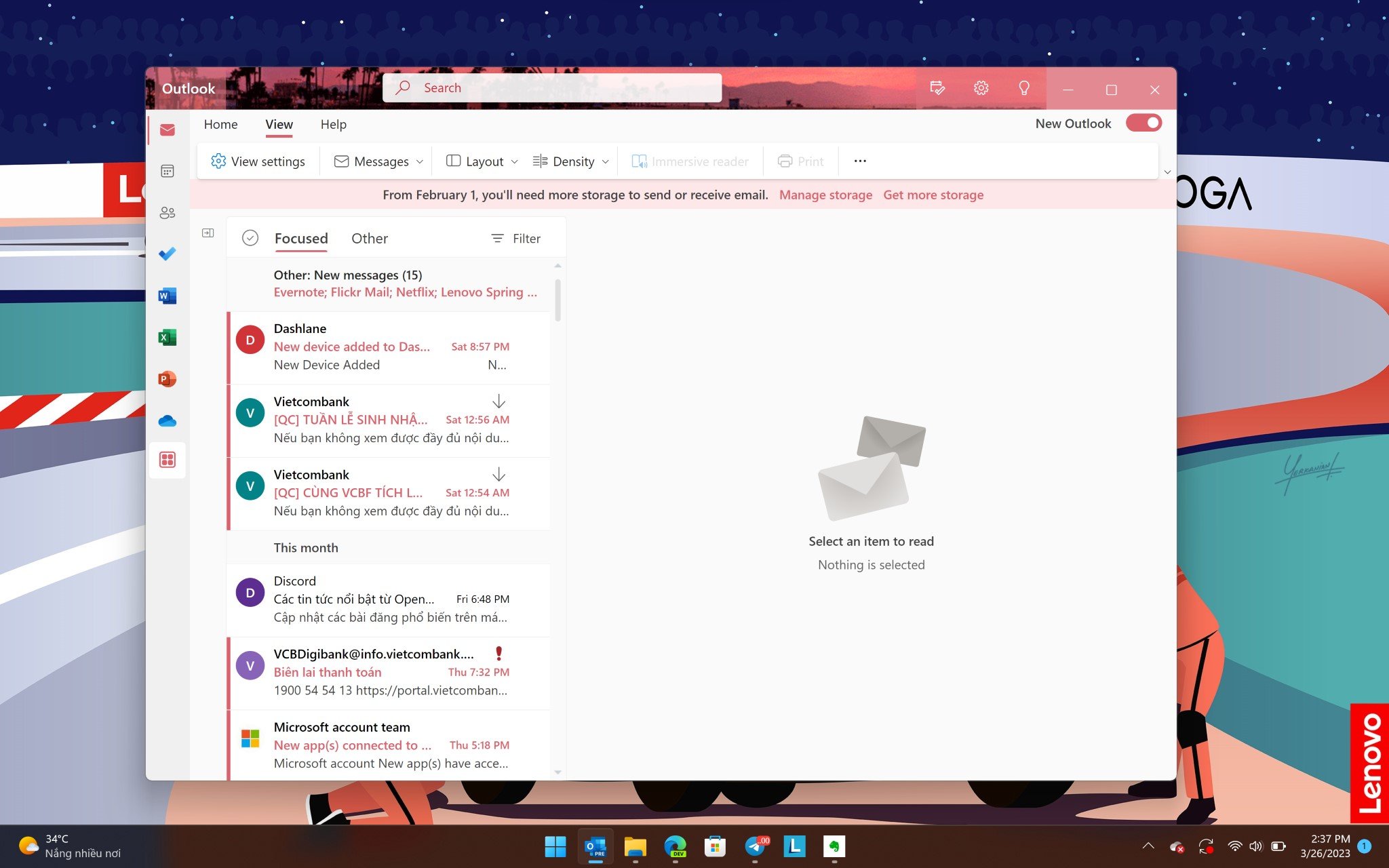Open the lightbulb tips icon
The width and height of the screenshot is (1389, 868).
coord(1024,88)
